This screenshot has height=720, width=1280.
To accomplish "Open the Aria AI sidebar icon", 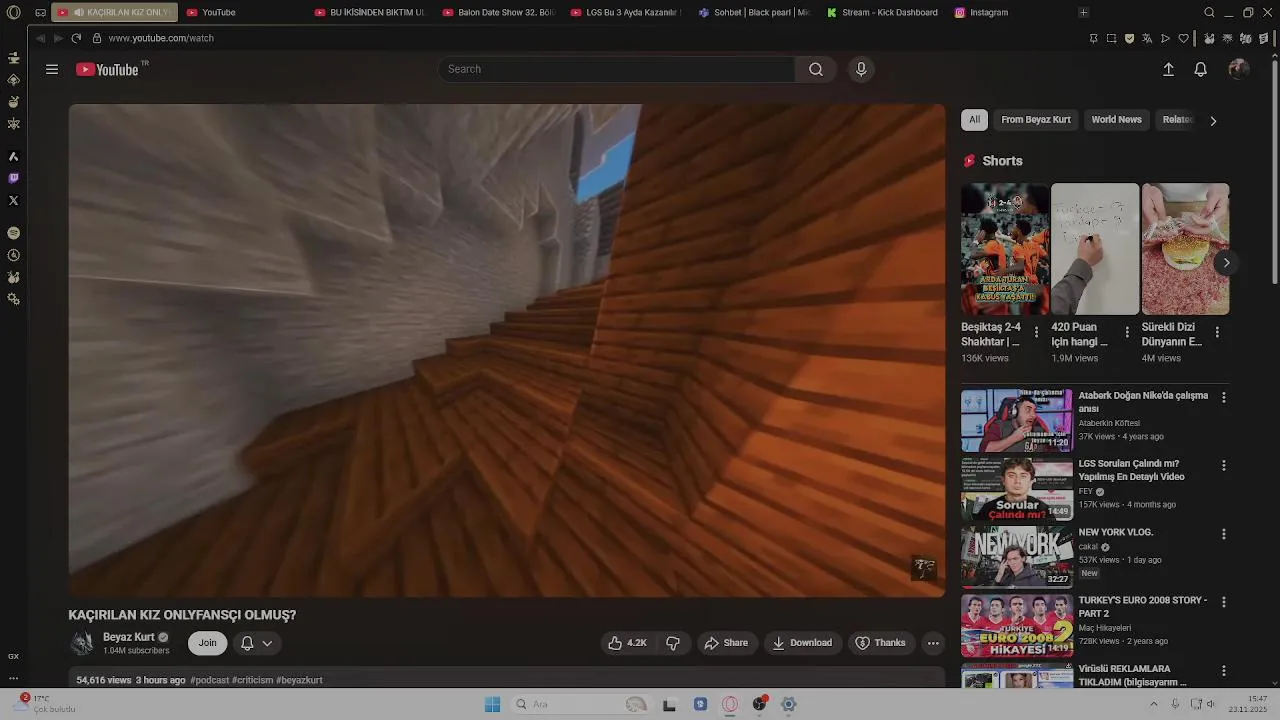I will pos(13,156).
